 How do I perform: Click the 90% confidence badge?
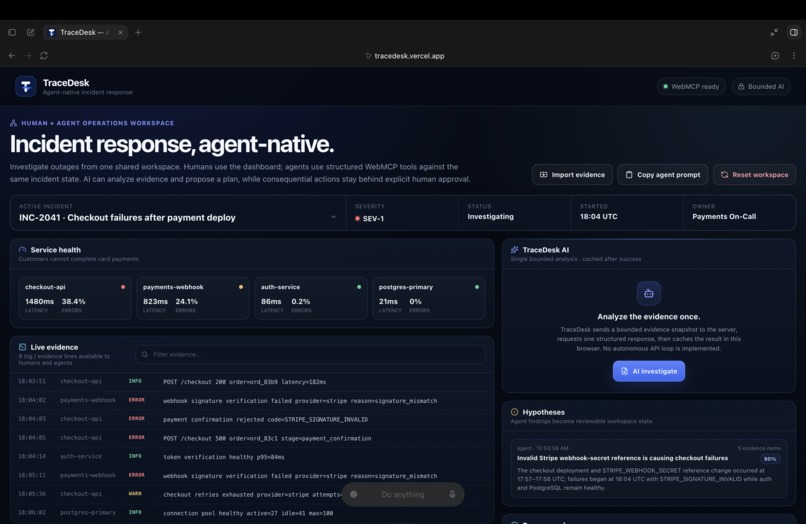(770, 459)
